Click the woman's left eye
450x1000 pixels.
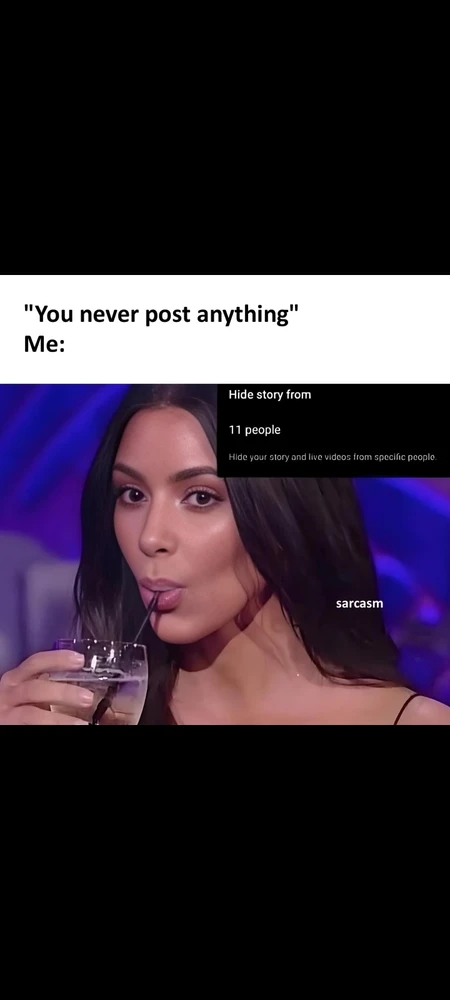[x=203, y=497]
